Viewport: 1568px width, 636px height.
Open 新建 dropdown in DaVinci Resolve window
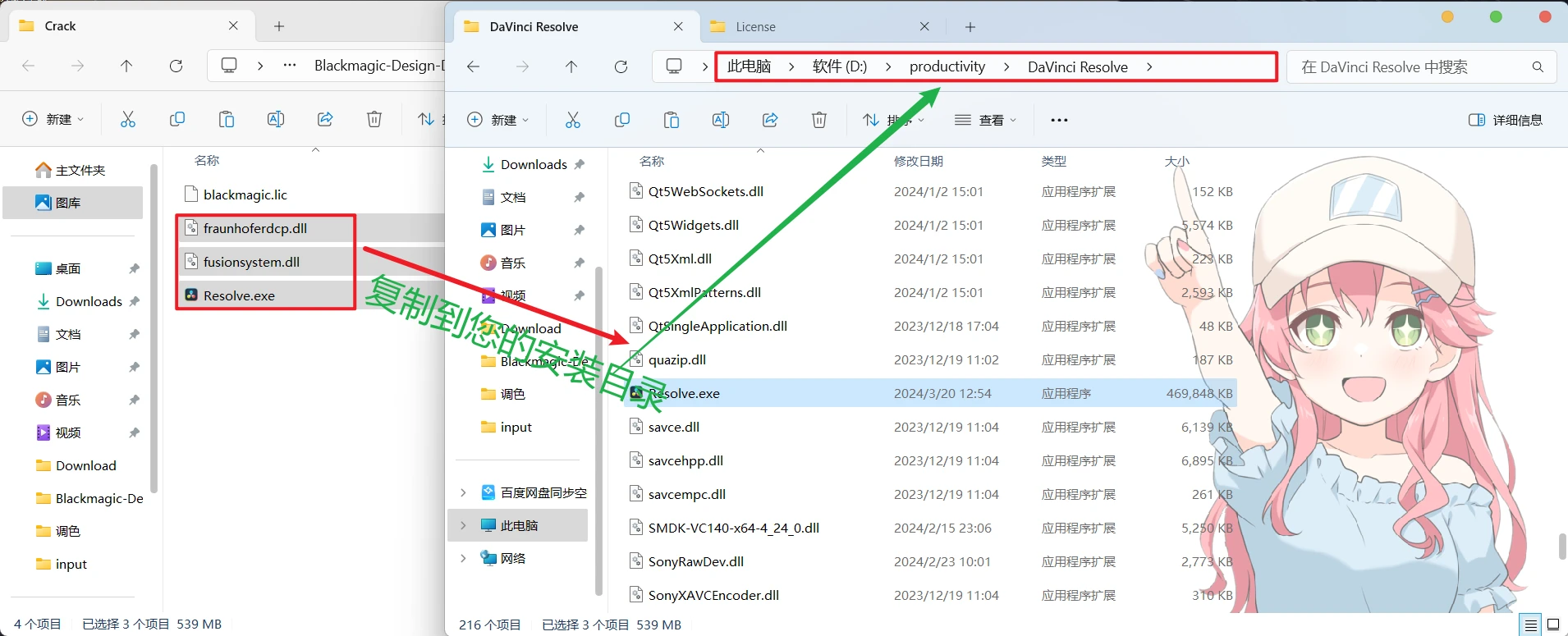(497, 120)
